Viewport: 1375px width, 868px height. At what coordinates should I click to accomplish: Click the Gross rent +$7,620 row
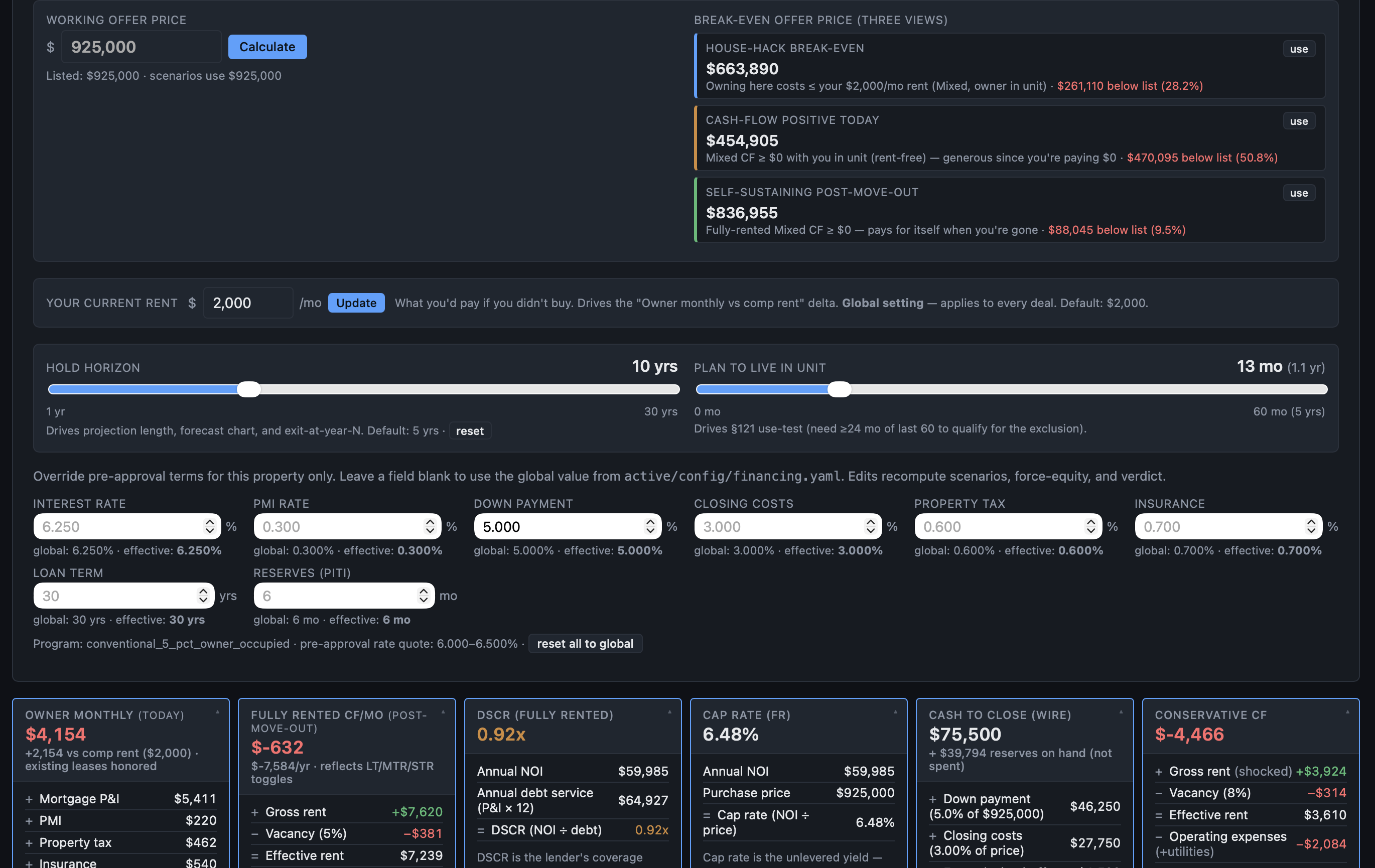[x=347, y=812]
